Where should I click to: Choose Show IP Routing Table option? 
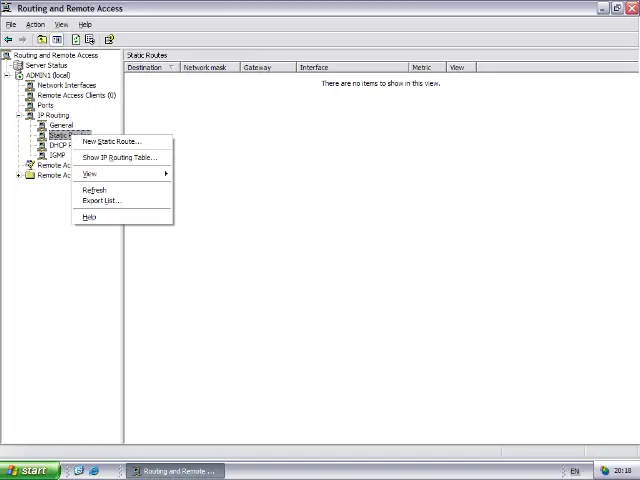pyautogui.click(x=122, y=158)
